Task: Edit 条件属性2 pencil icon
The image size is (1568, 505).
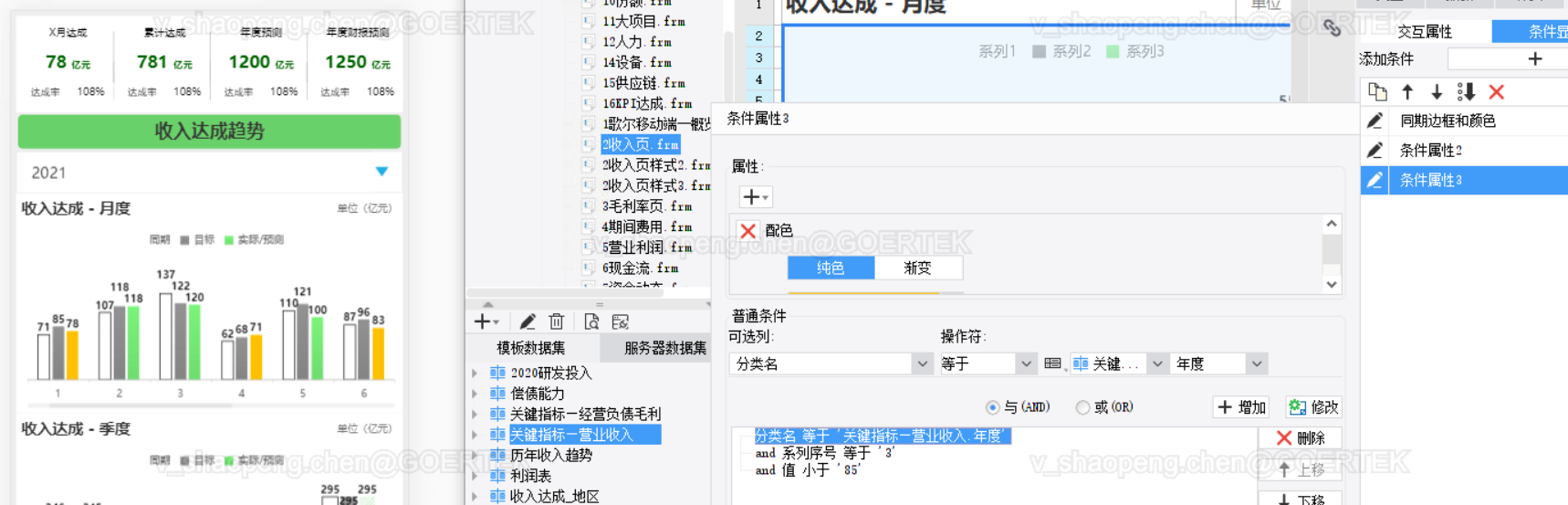Action: coord(1375,150)
